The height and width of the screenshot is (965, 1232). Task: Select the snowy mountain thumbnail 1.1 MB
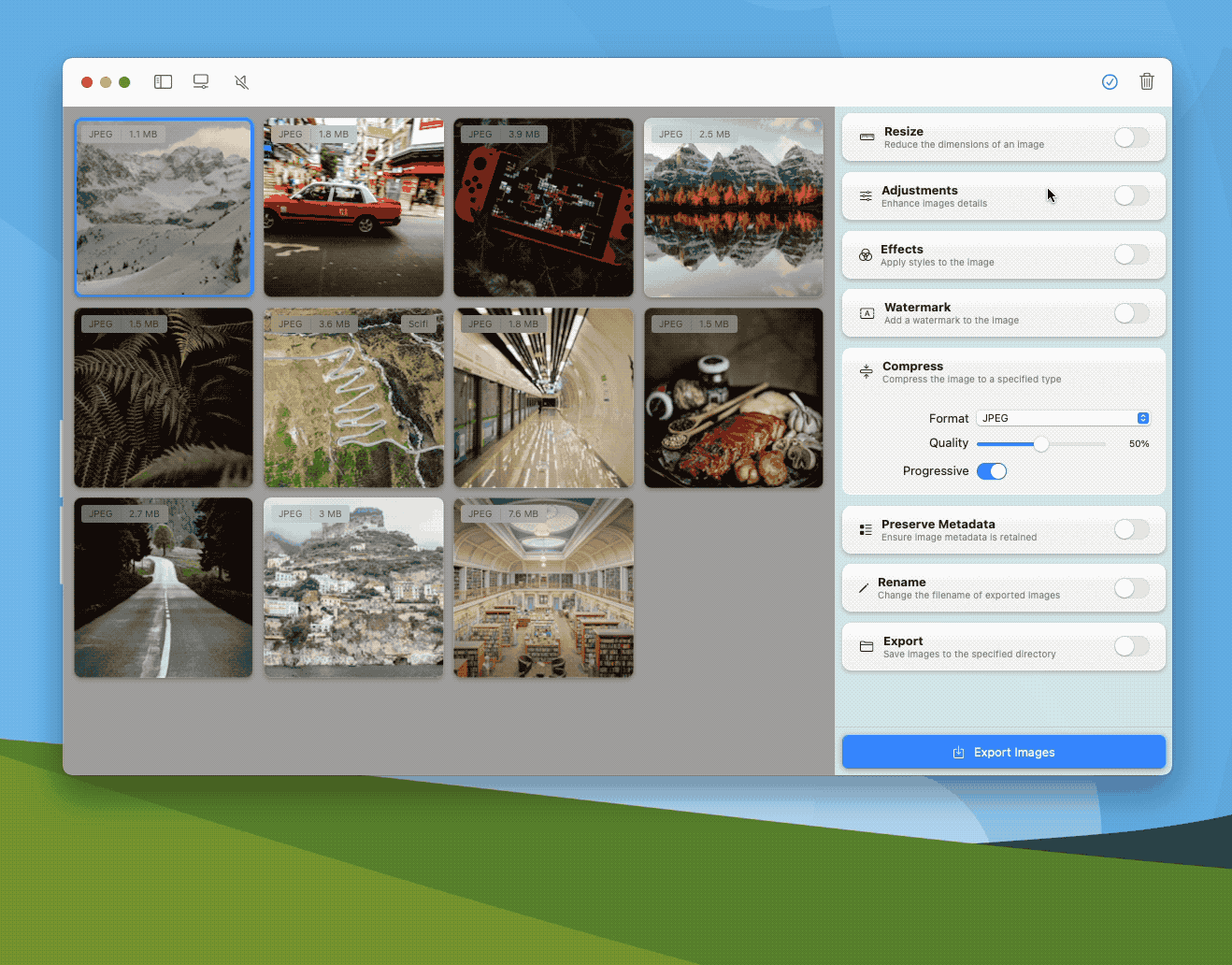pos(164,208)
